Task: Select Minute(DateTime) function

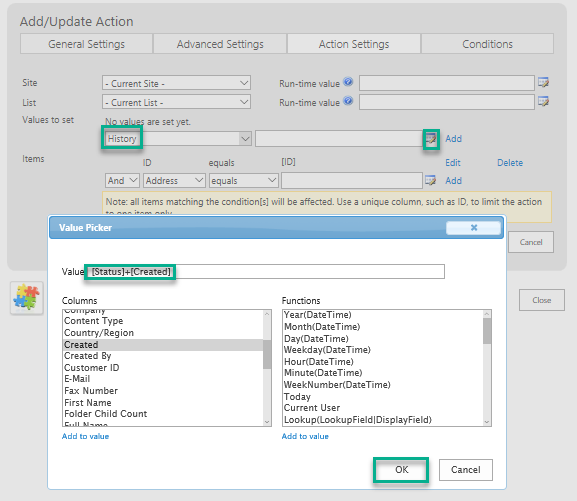Action: (383, 373)
